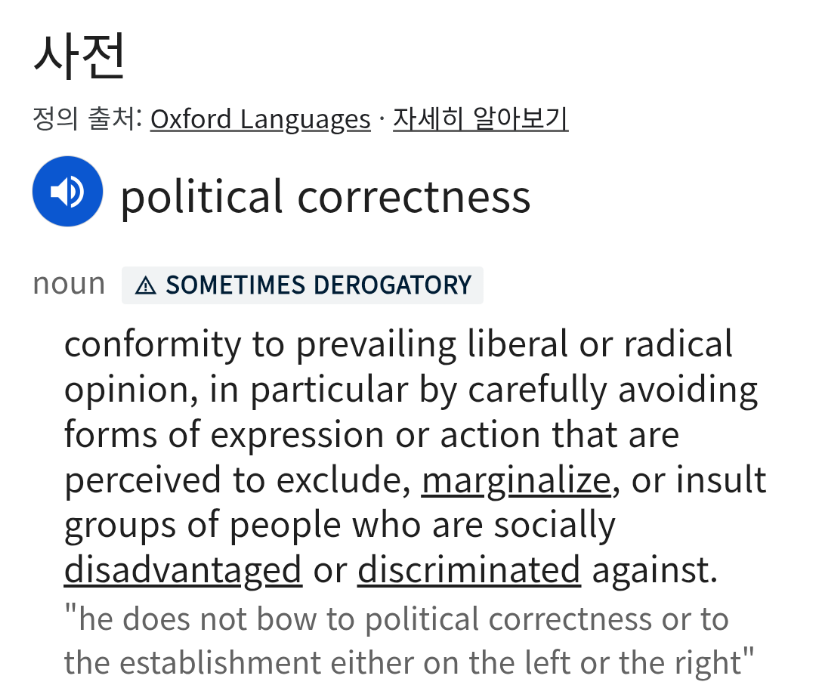
Task: Follow the underlined word marginalize
Action: 516,479
